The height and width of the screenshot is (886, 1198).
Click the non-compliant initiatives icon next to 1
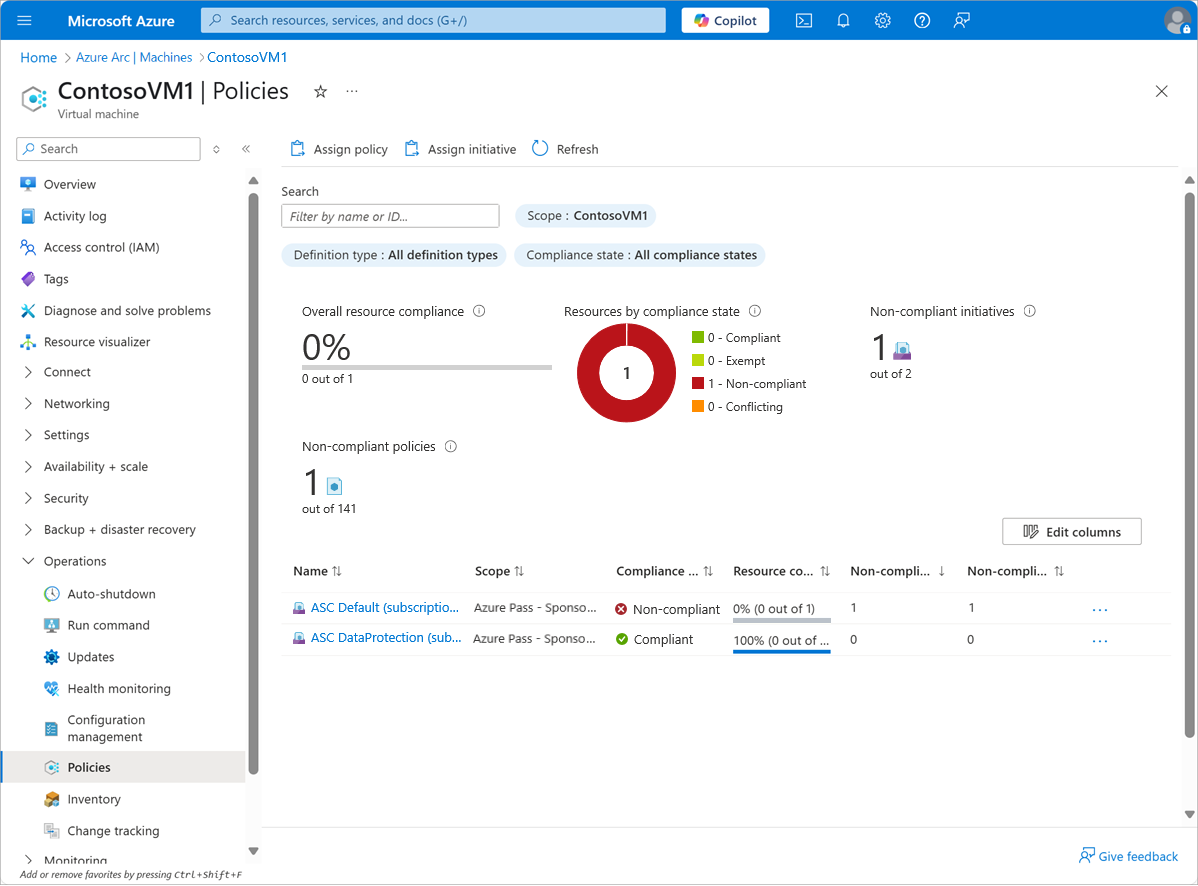click(902, 351)
